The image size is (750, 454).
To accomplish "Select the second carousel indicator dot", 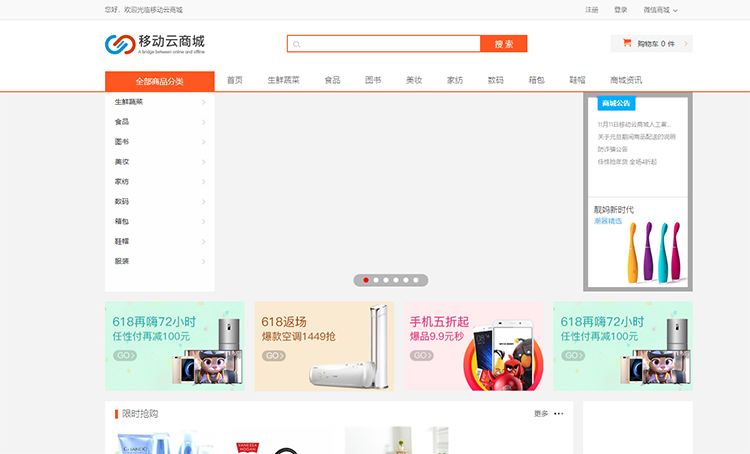I will 376,280.
